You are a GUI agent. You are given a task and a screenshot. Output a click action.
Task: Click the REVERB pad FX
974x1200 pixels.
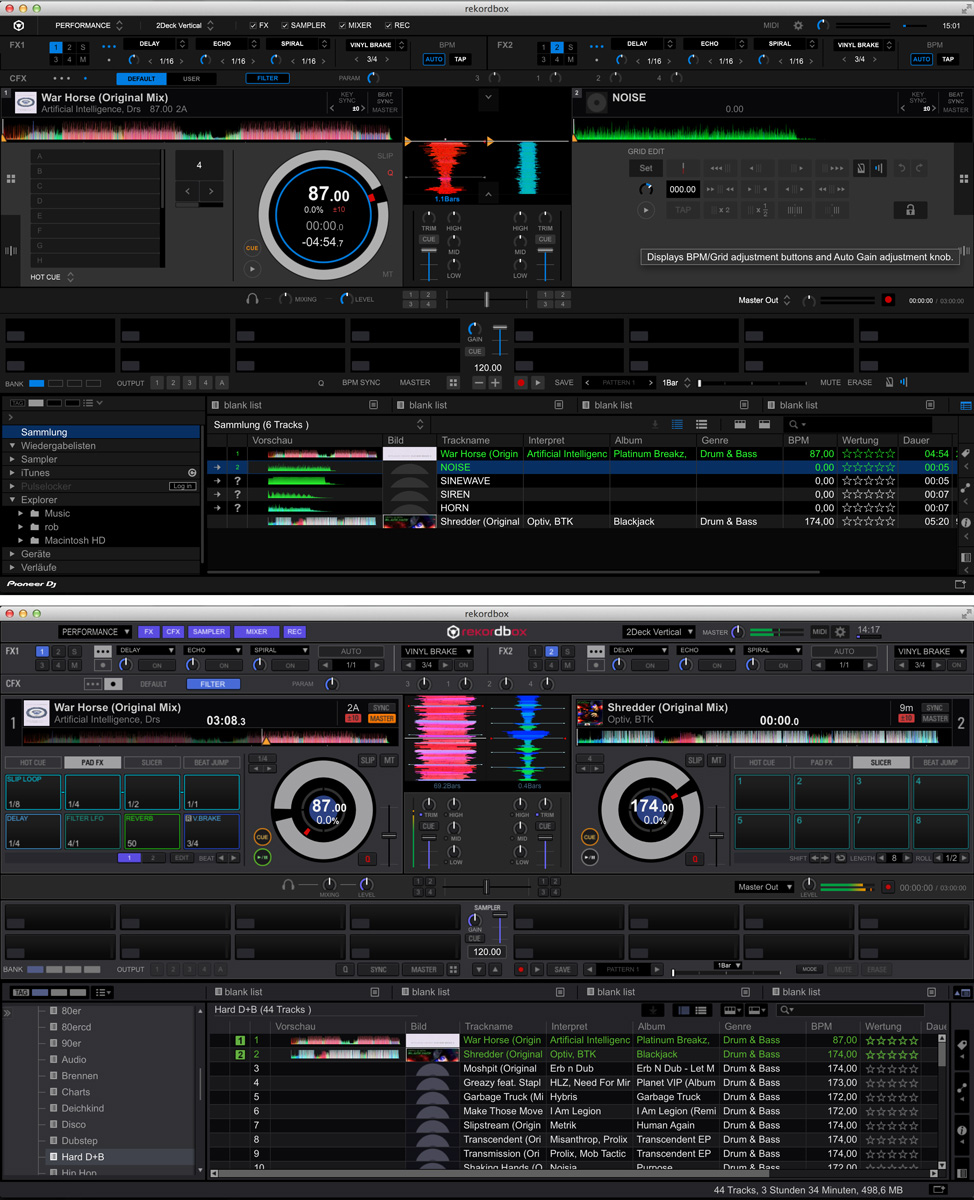tap(152, 830)
